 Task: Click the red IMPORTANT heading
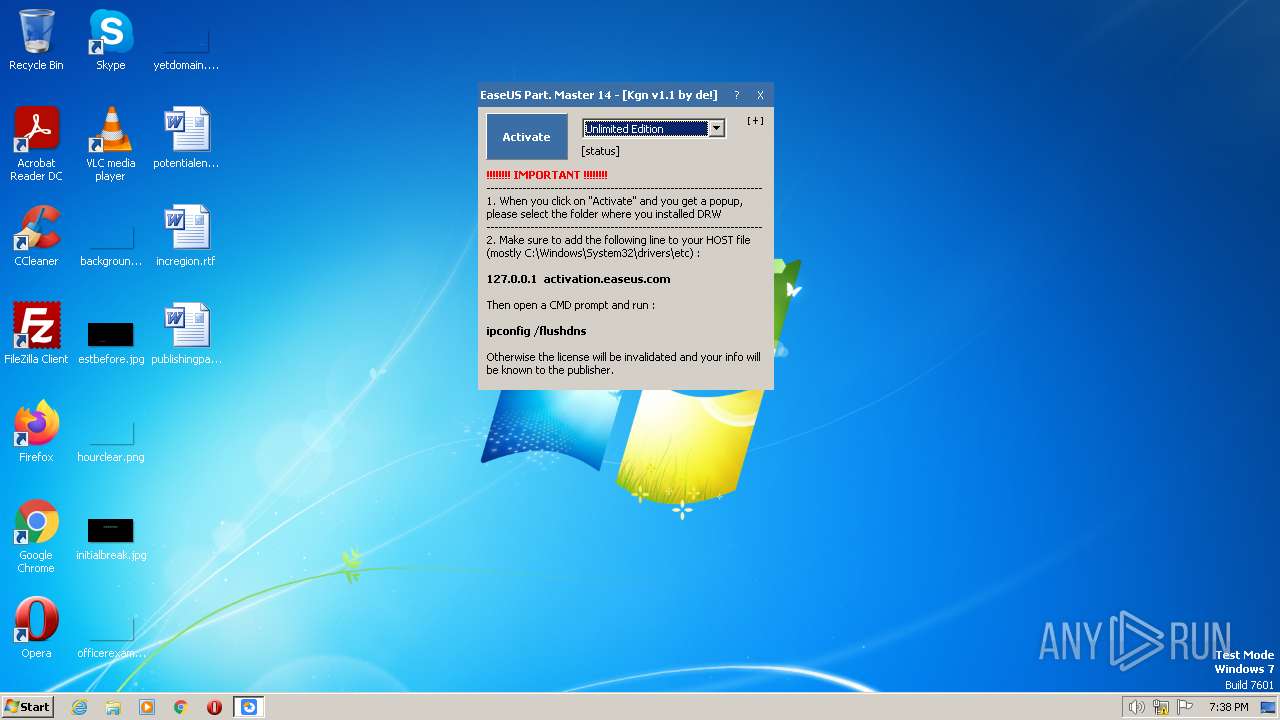(547, 175)
